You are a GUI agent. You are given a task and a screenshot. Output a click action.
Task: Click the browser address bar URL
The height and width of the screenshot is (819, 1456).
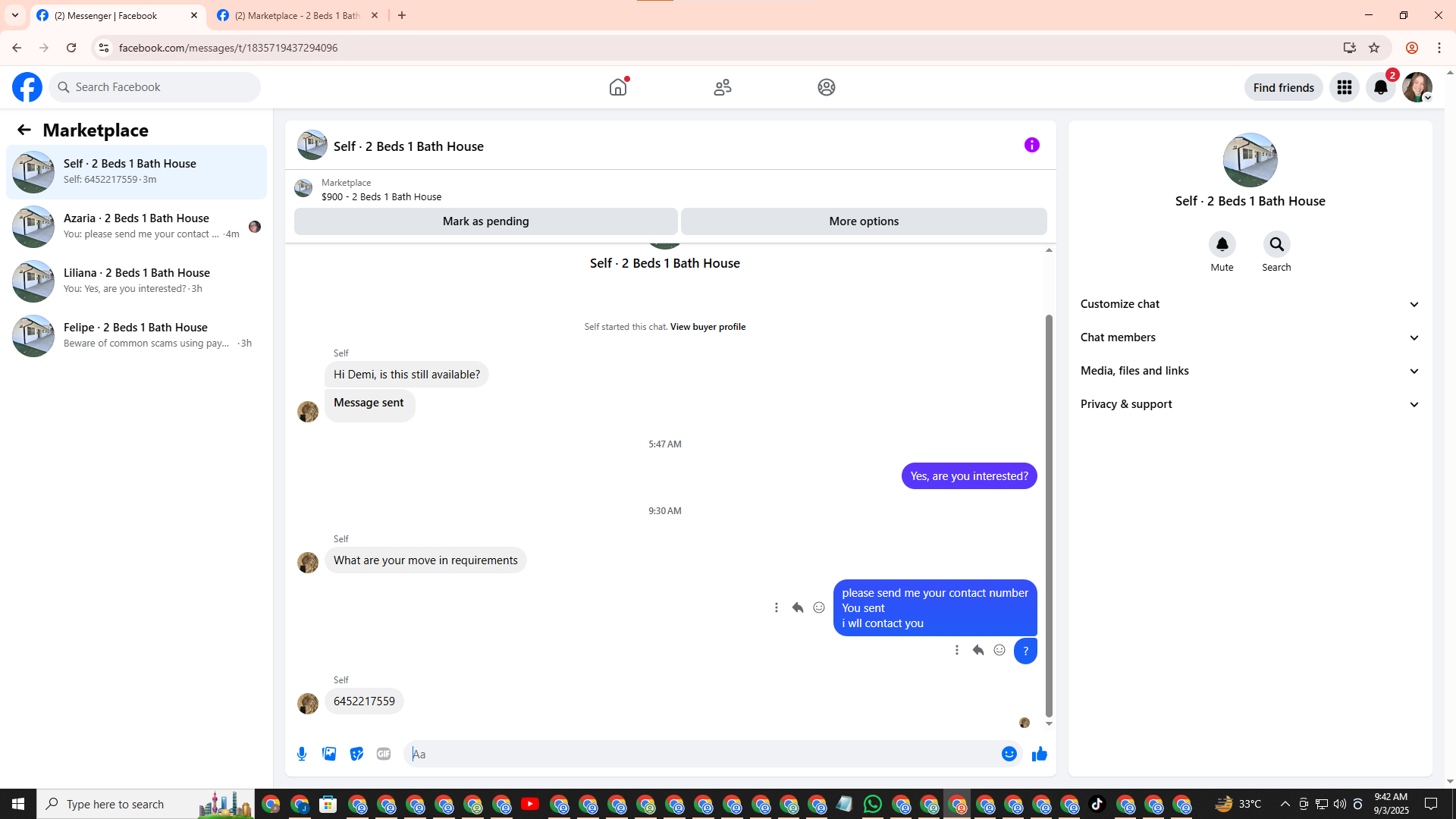228,48
